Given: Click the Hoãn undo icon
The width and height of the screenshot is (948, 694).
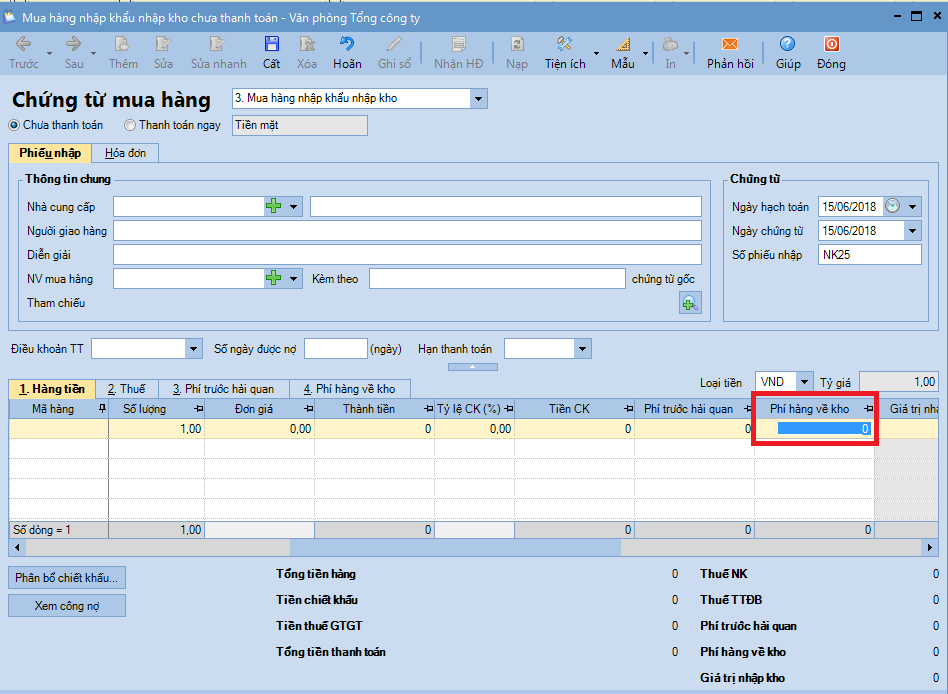Looking at the screenshot, I should (347, 45).
